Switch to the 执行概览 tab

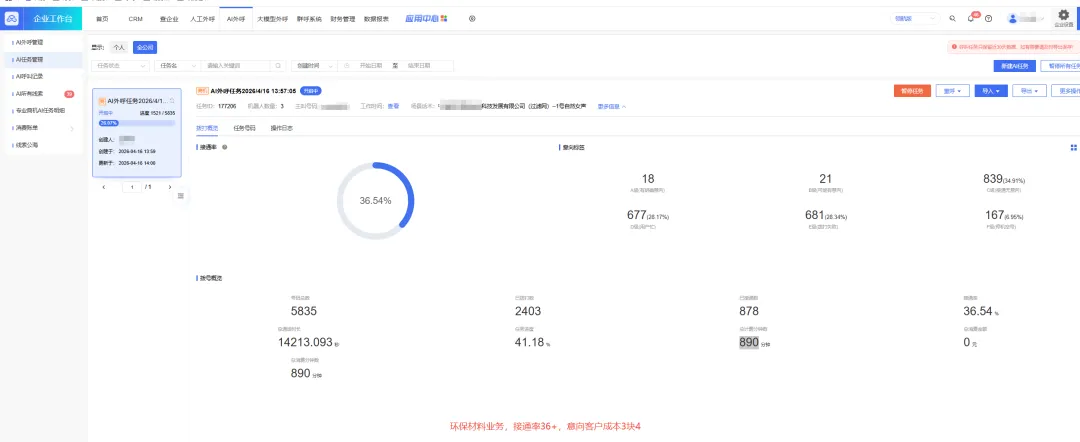click(207, 128)
